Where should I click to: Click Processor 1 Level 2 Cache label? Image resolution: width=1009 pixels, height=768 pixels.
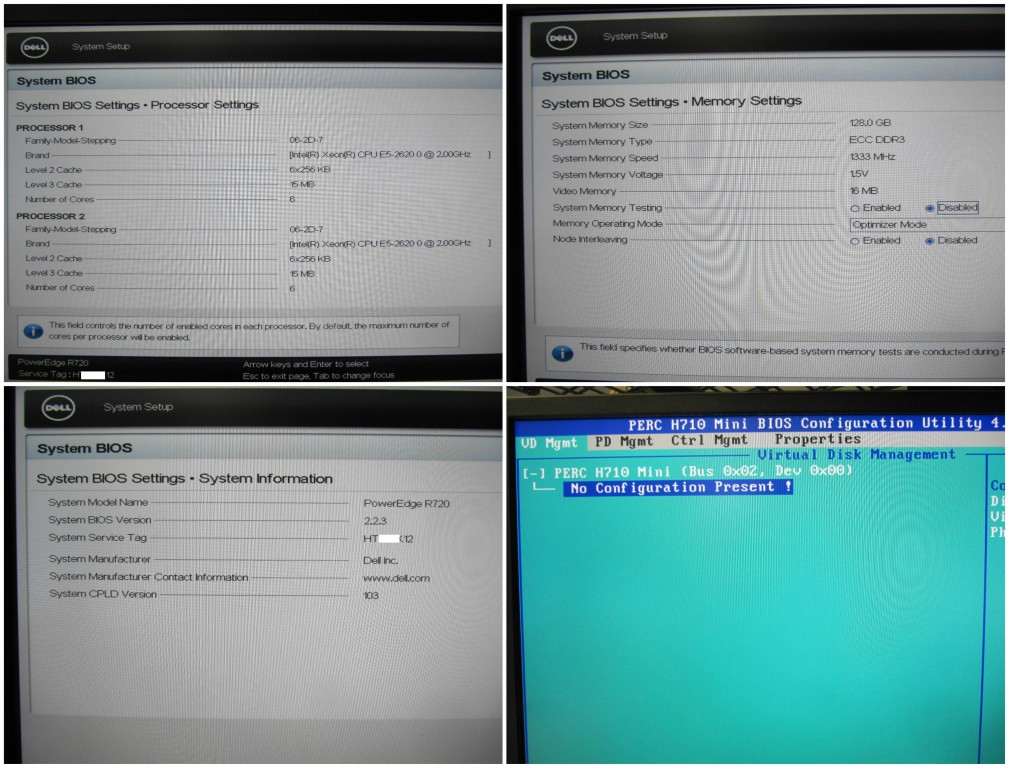[53, 170]
